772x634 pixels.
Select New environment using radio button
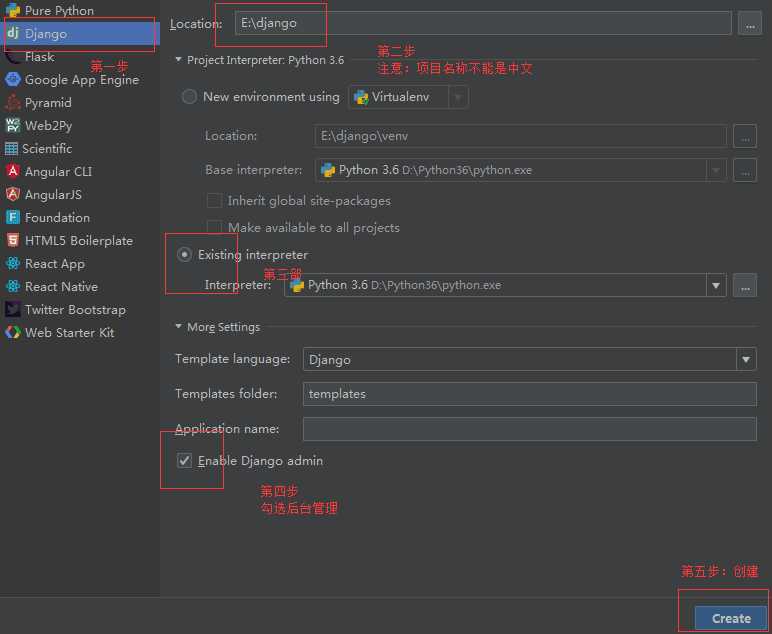[x=190, y=97]
